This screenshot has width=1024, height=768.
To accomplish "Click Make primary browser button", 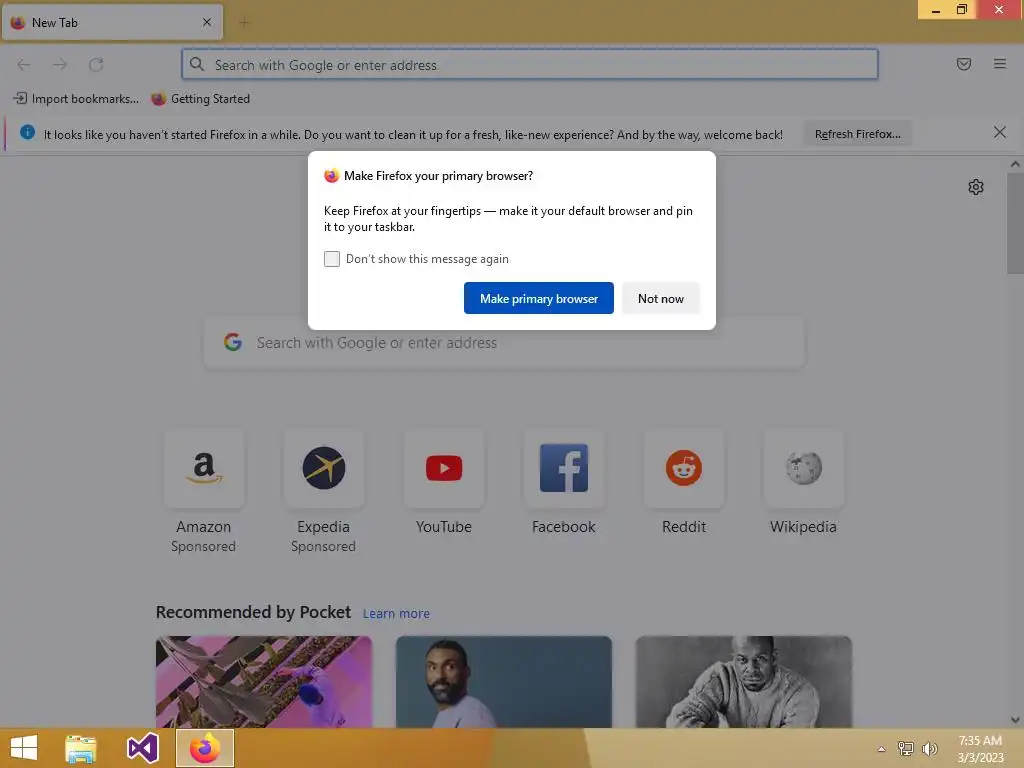I will tap(539, 298).
